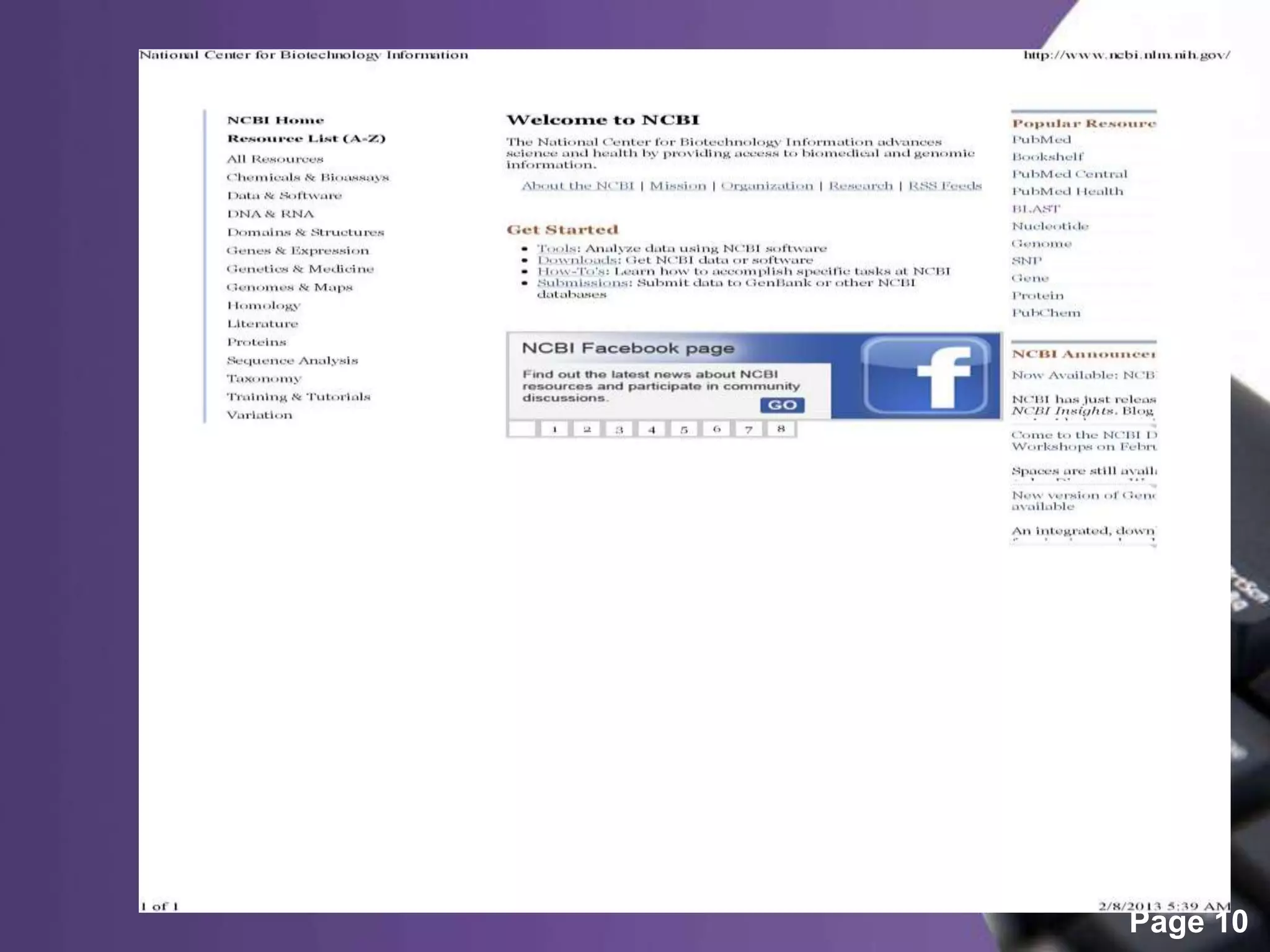This screenshot has width=1270, height=952.
Task: Open DNA & RNA category
Action: coord(270,214)
